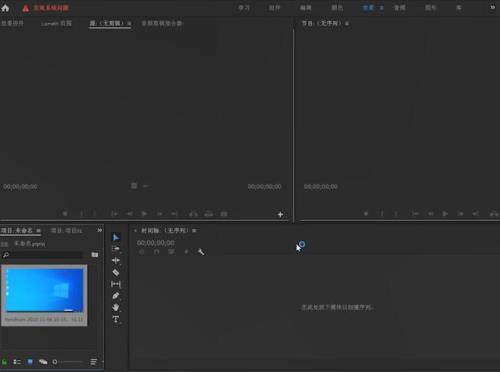
Task: Select the Drag Video Only icon
Action: point(134,186)
